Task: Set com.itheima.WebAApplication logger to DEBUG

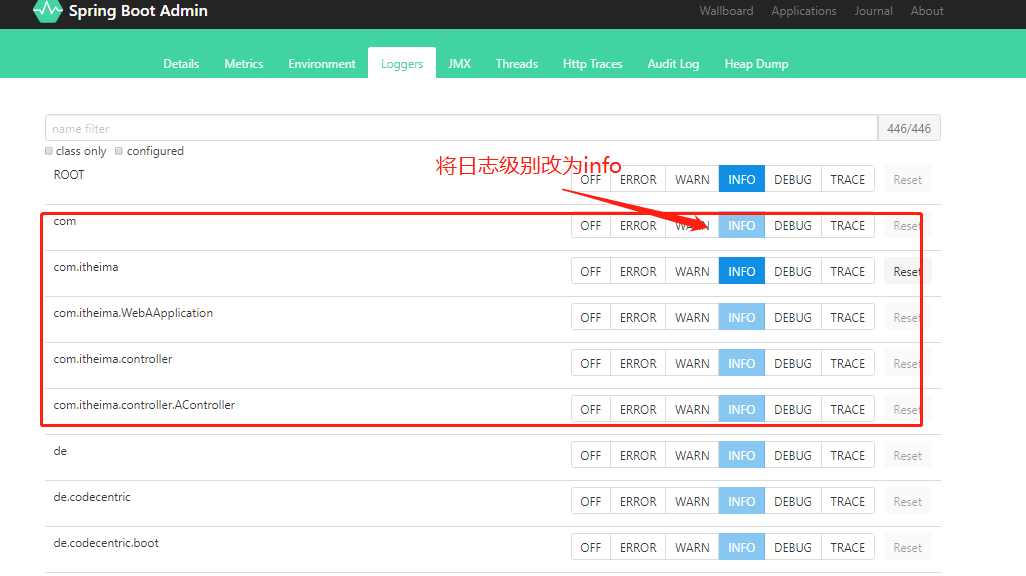Action: pyautogui.click(x=792, y=317)
